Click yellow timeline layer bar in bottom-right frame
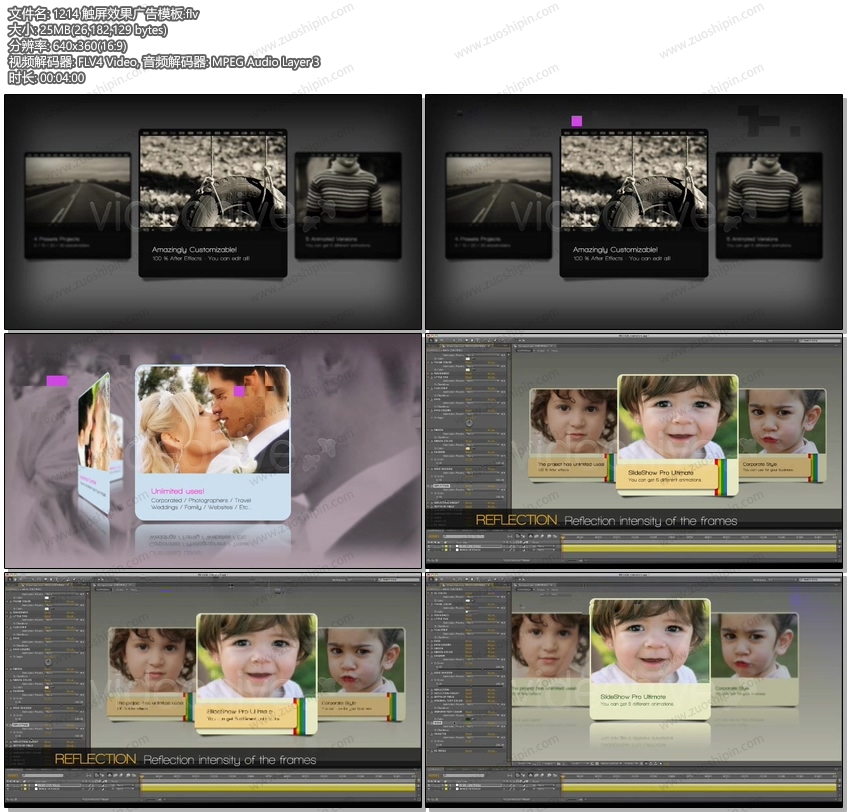Screen dimensions: 848x812 point(700,787)
